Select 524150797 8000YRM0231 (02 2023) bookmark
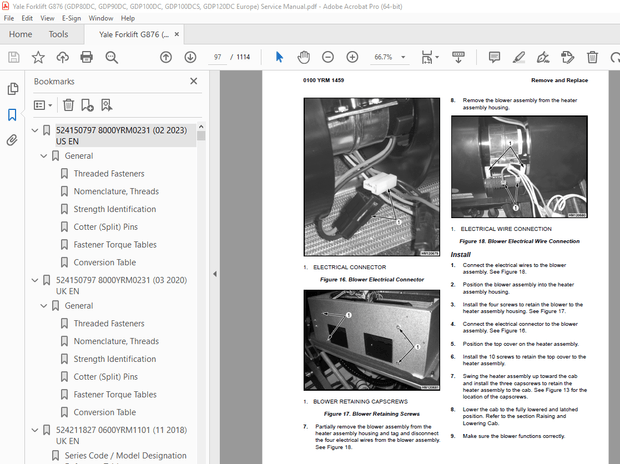This screenshot has width=620, height=464. pos(121,136)
